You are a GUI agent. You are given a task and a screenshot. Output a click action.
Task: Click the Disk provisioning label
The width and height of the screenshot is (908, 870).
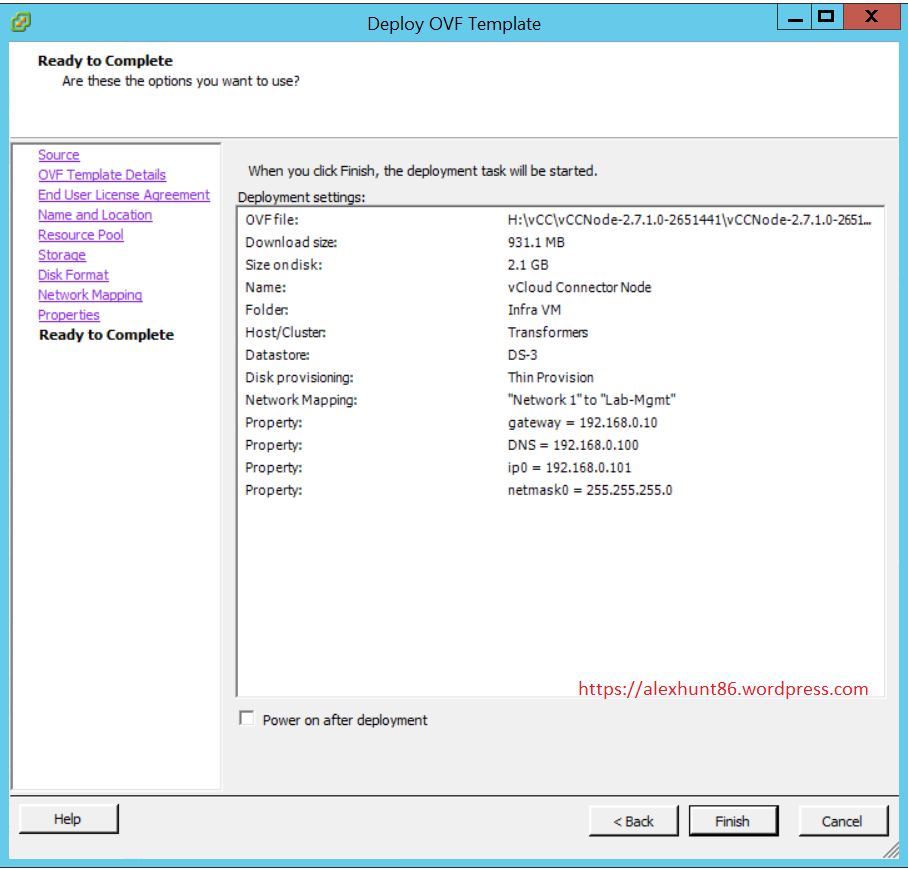[x=299, y=378]
